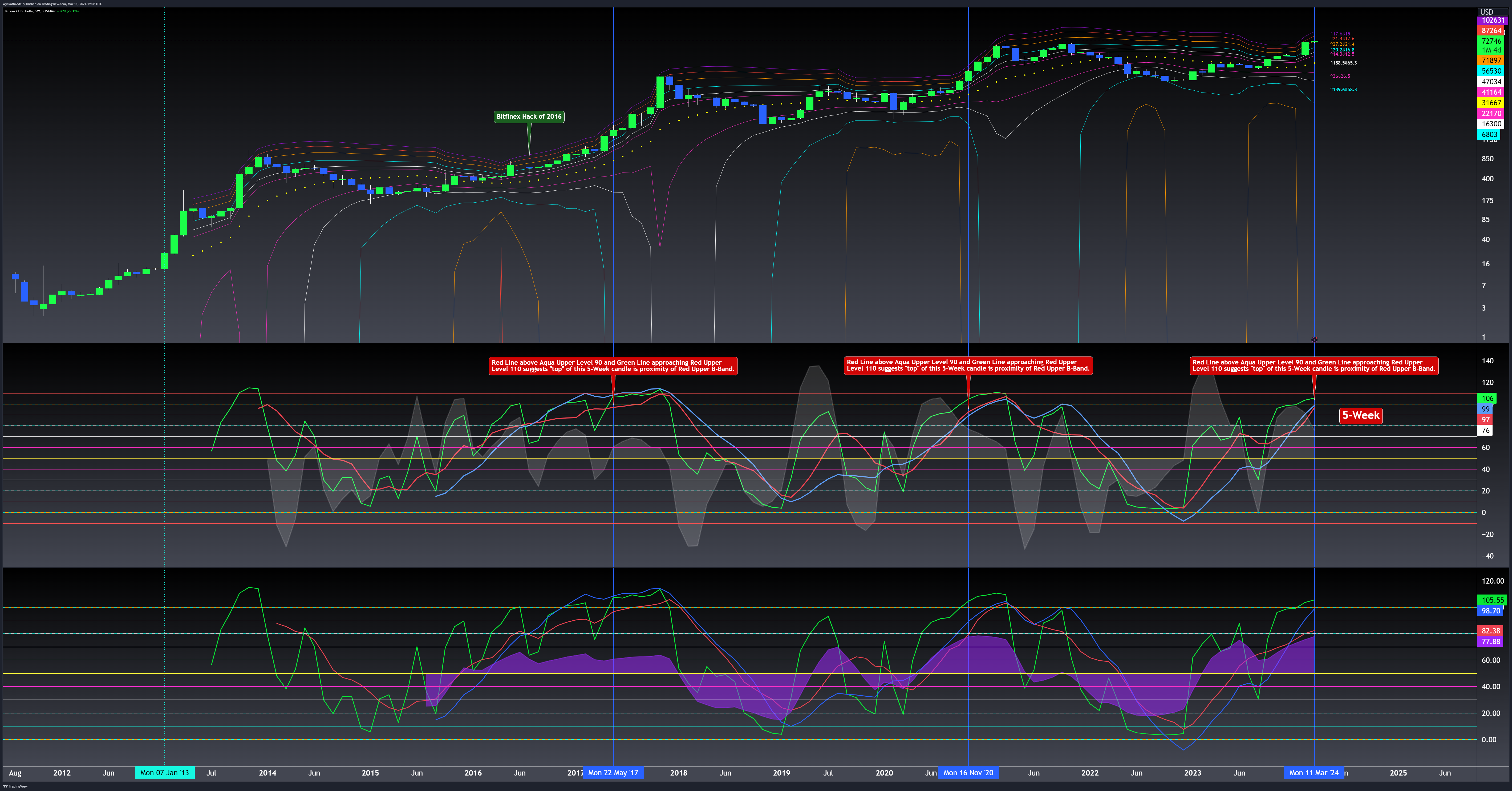Screen dimensions: 1512x791
Task: Select the Mon 07 Jan '13 date marker
Action: (164, 773)
